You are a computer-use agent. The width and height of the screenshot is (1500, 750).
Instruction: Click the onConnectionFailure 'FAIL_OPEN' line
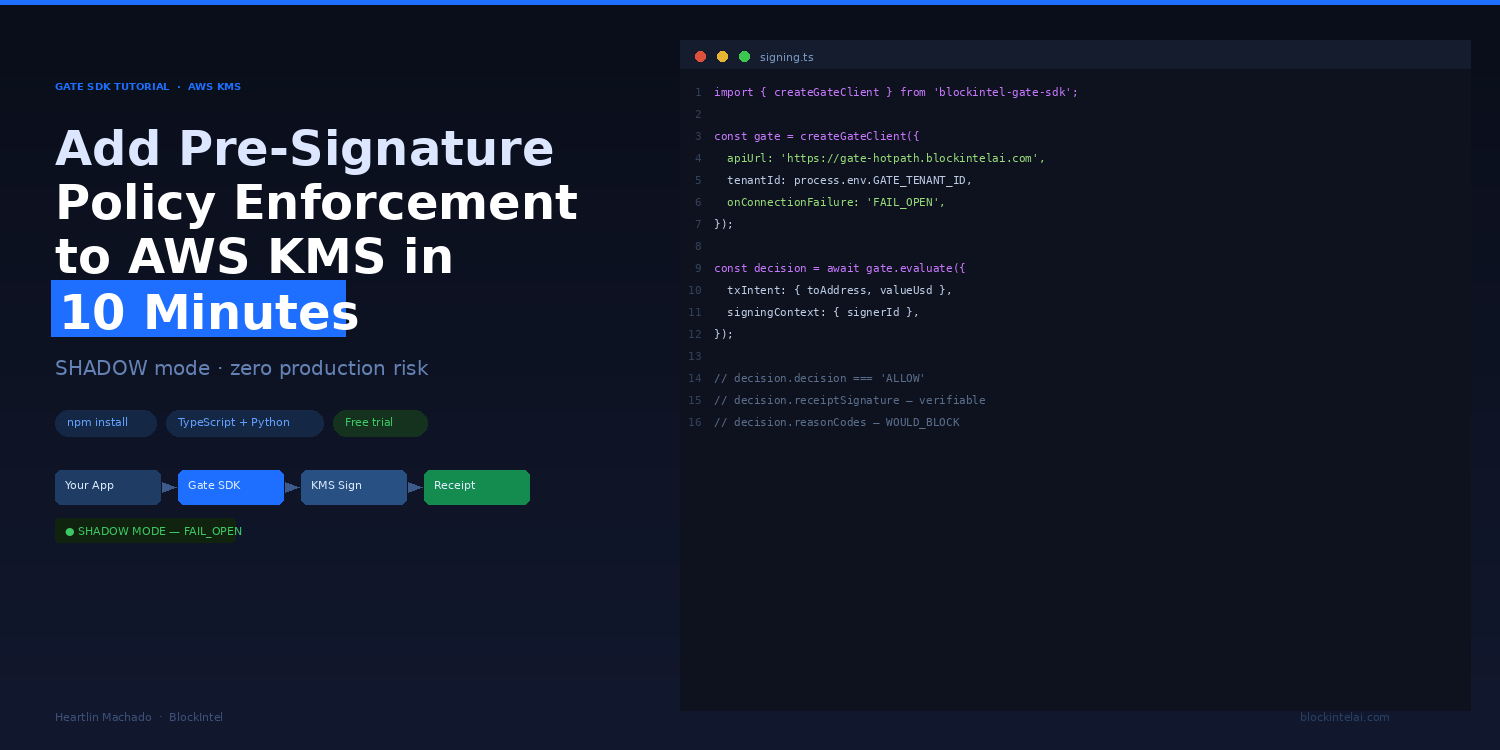click(x=836, y=203)
